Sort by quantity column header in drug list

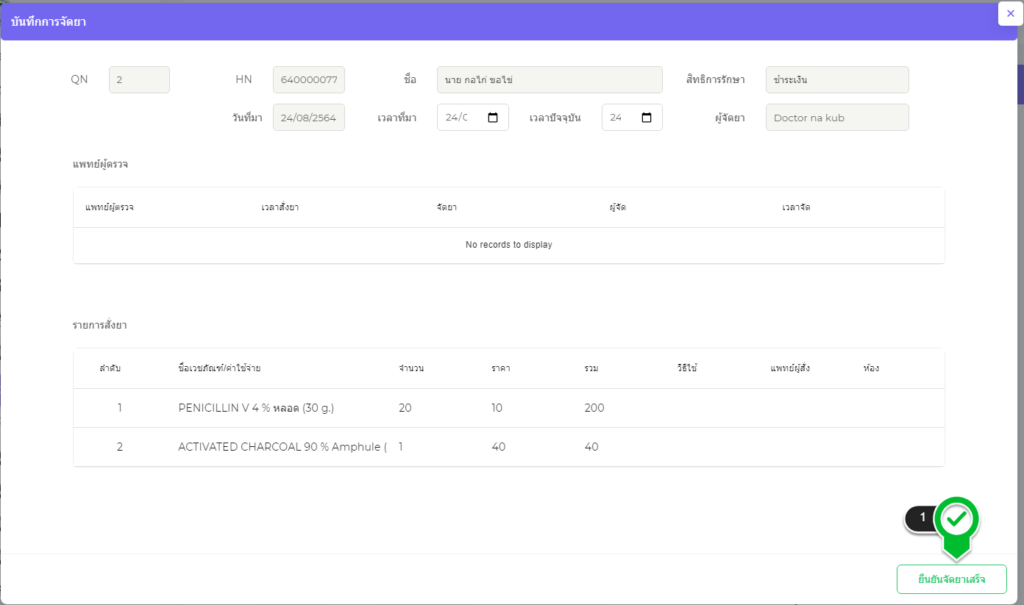coord(411,369)
